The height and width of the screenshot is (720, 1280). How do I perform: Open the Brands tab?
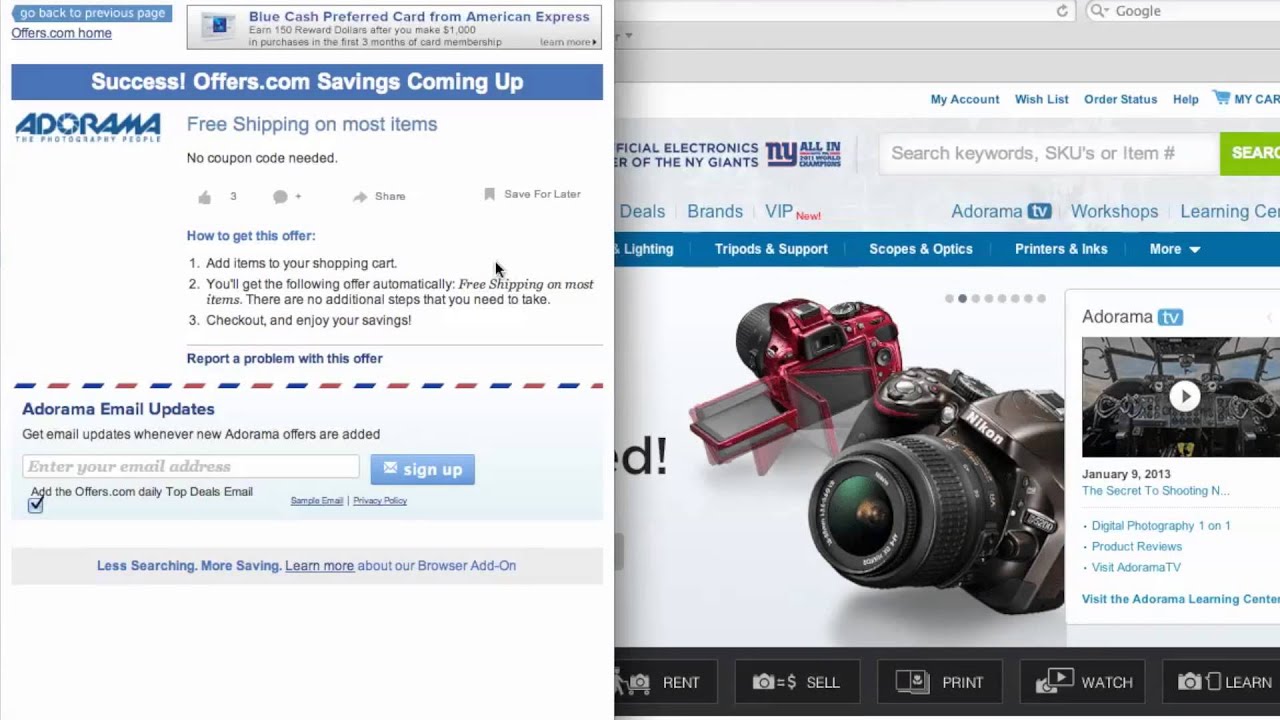pyautogui.click(x=715, y=211)
